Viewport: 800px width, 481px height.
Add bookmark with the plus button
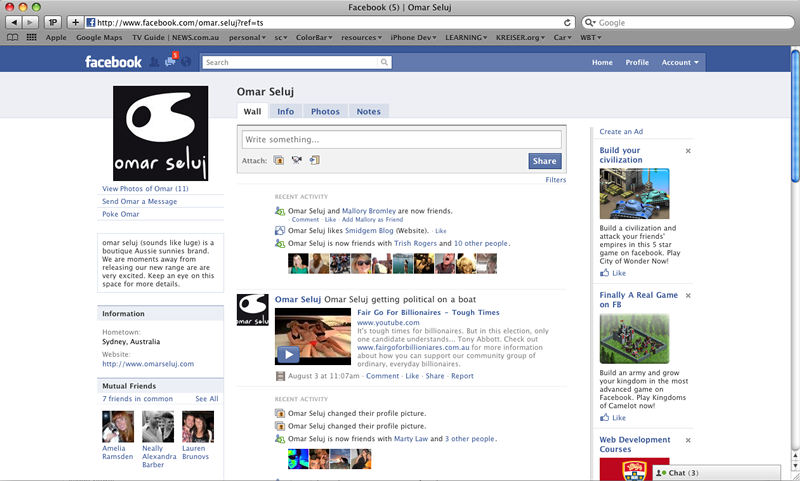(75, 22)
